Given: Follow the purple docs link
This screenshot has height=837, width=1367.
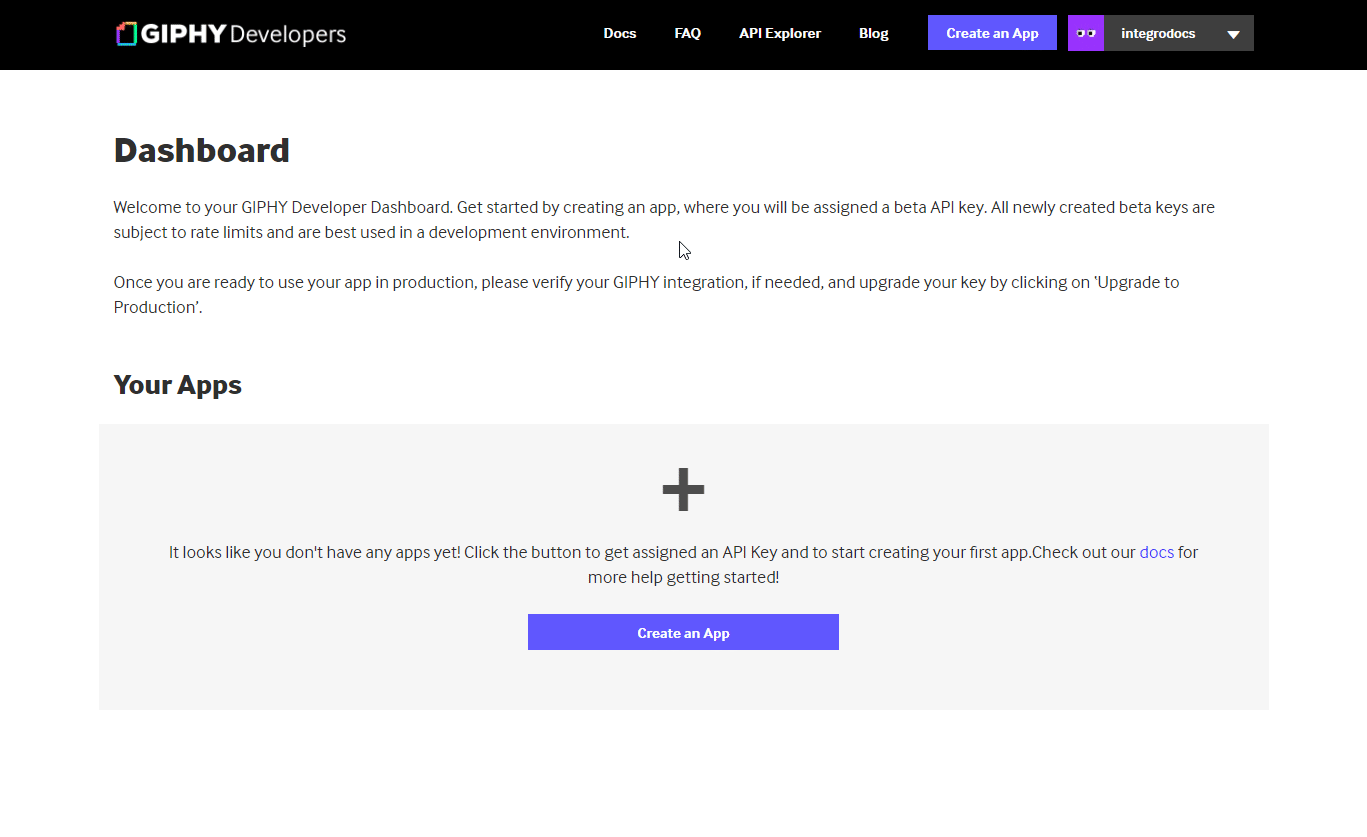Looking at the screenshot, I should 1157,552.
